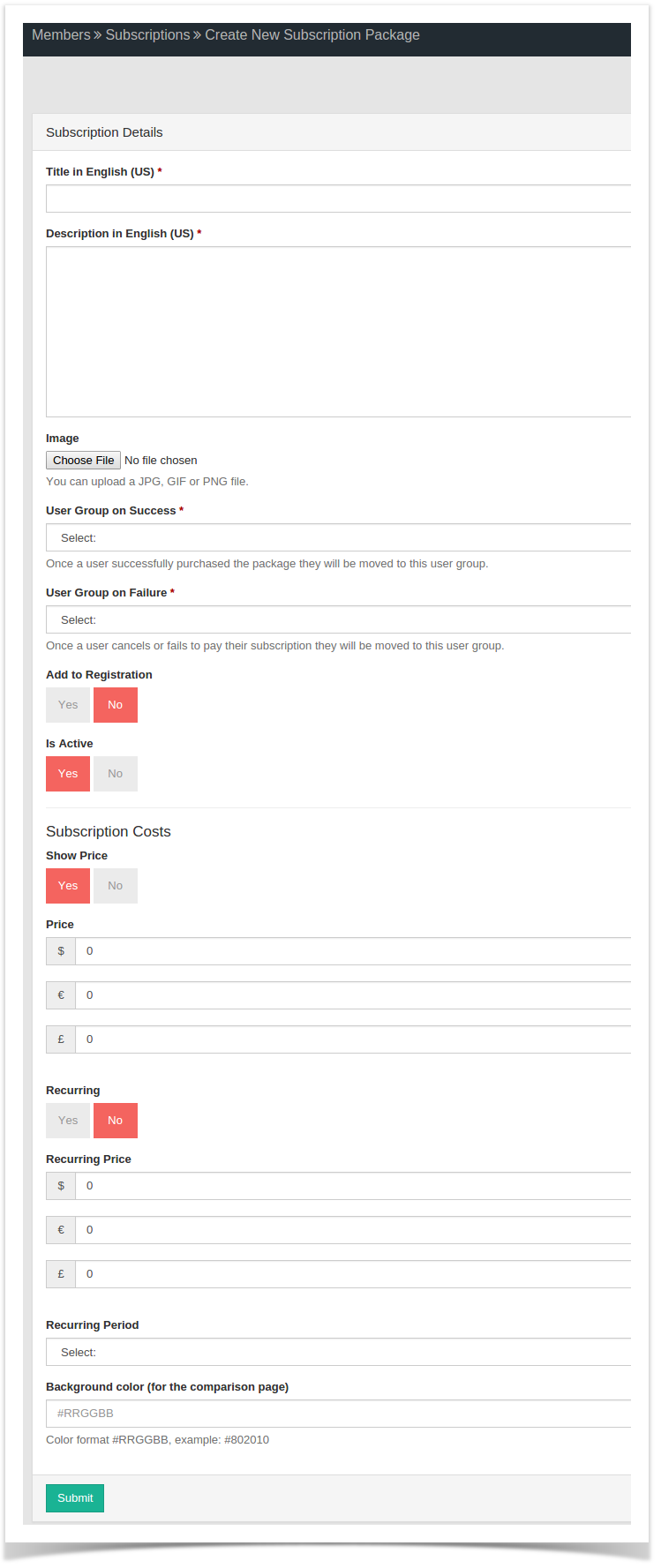Submit the subscription package form
The width and height of the screenshot is (661, 1568).
click(x=75, y=1498)
